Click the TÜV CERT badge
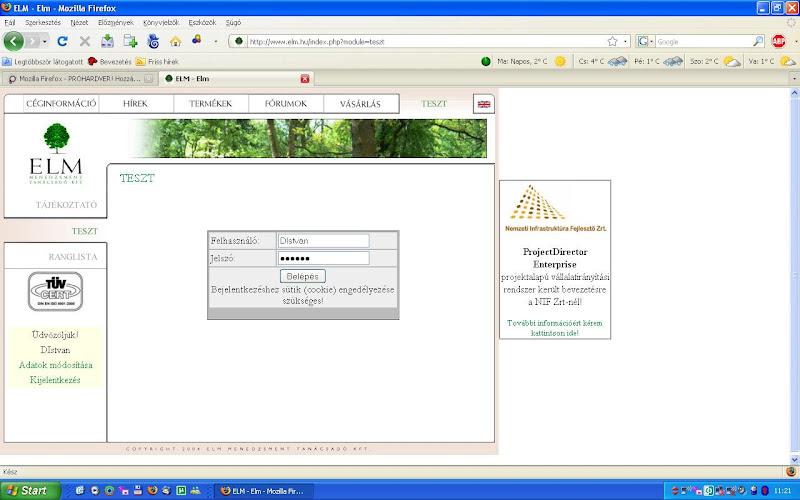This screenshot has width=800, height=500. [x=55, y=291]
